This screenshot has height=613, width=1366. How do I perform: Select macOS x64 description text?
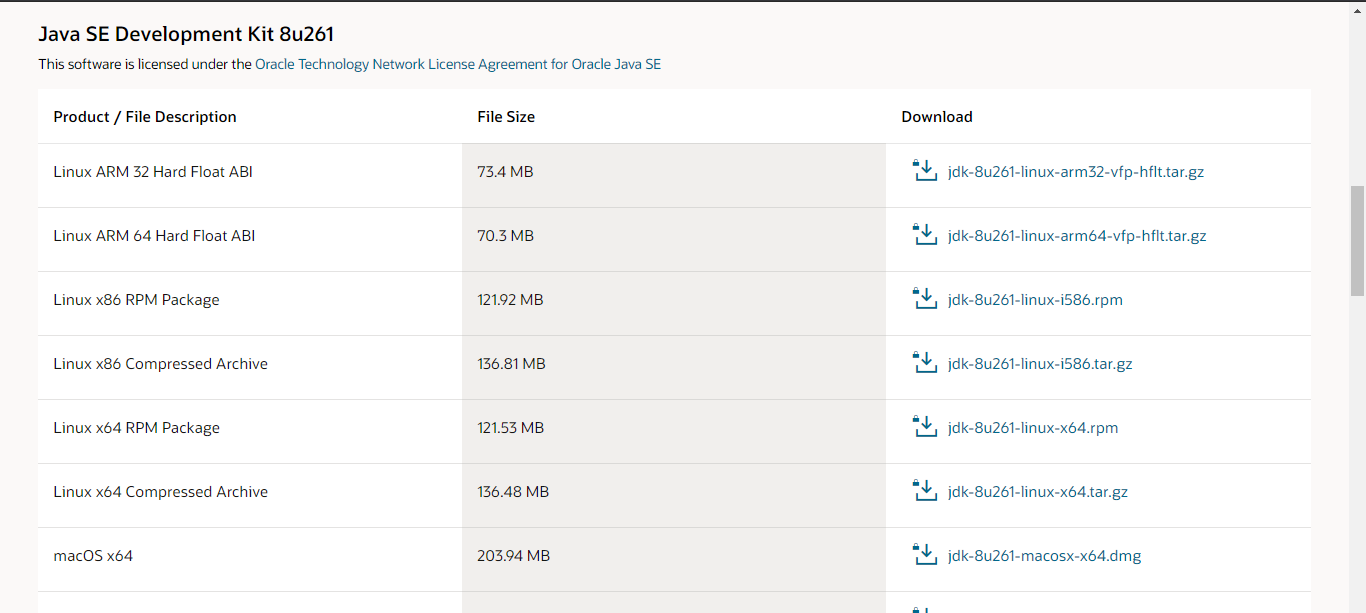(x=93, y=556)
